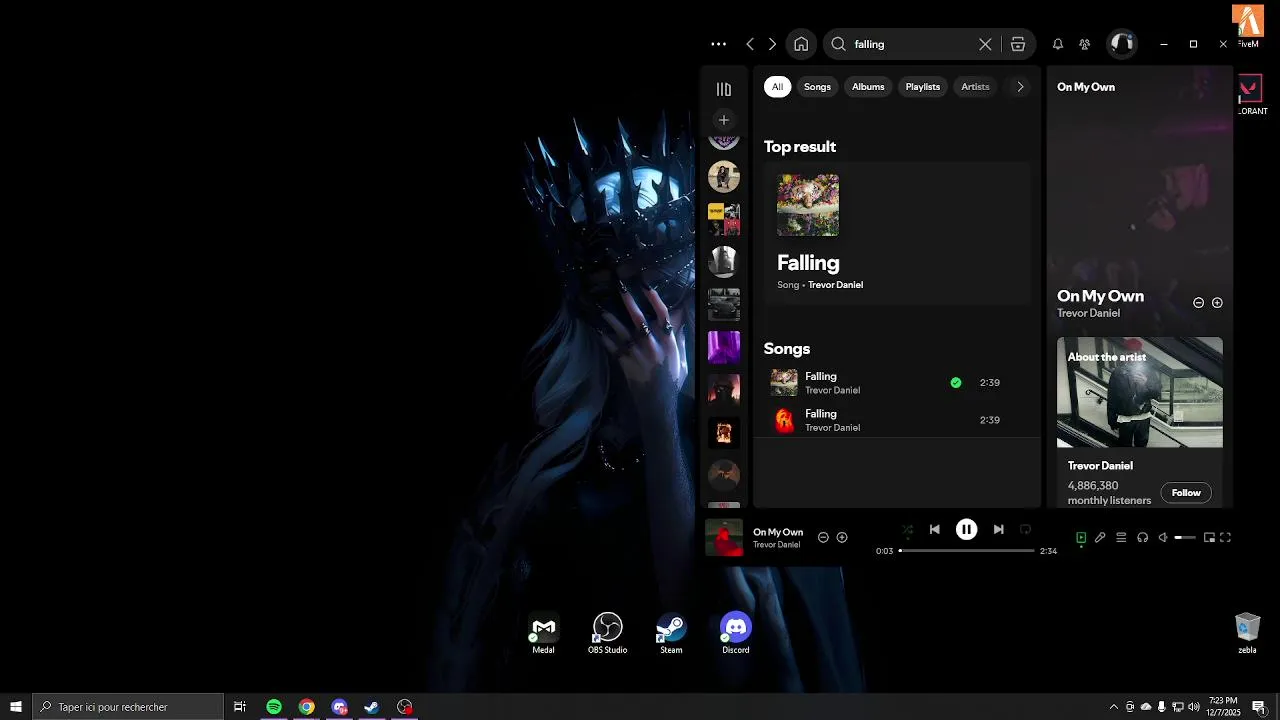Select the OBS Studio desktop shortcut
This screenshot has width=1280, height=720.
[607, 633]
